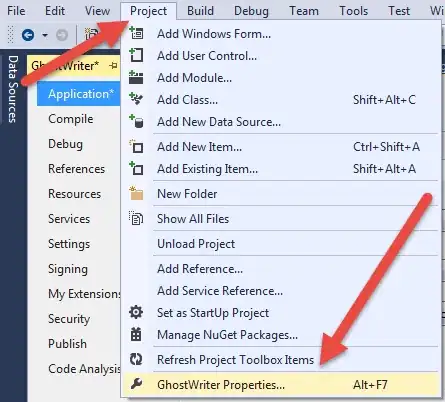Click the Show All Files icon
This screenshot has width=445, height=402.
[136, 218]
